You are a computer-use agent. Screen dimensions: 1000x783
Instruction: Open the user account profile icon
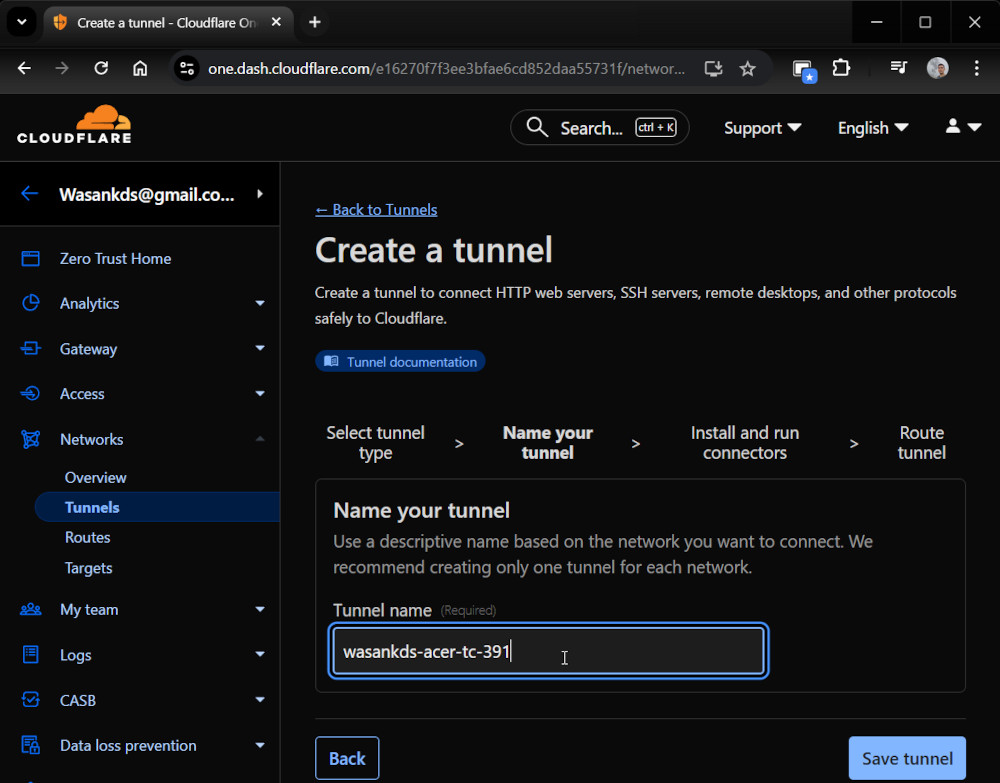(962, 127)
